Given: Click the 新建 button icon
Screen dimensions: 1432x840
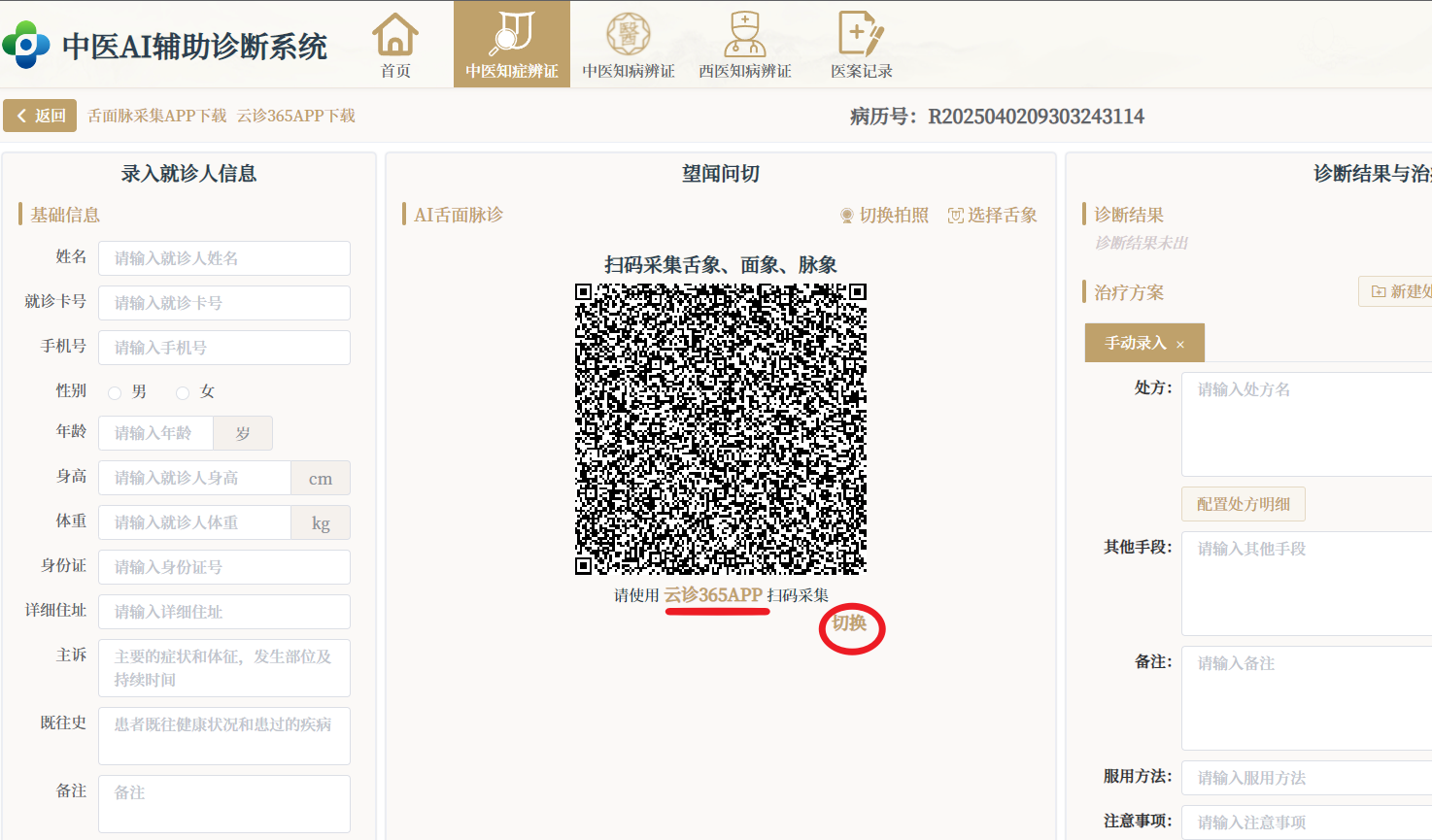Looking at the screenshot, I should tap(1379, 291).
